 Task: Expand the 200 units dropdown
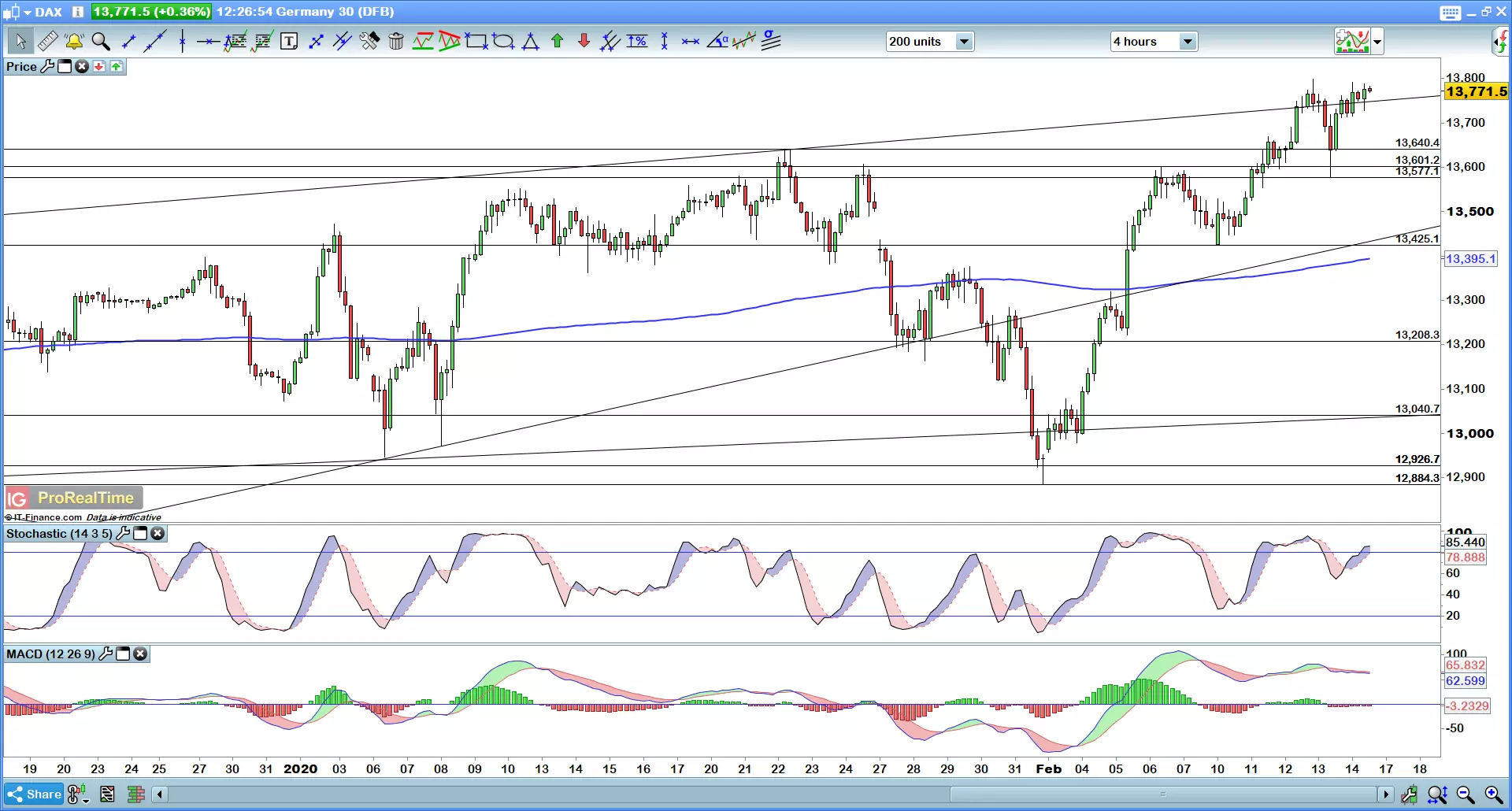point(964,42)
